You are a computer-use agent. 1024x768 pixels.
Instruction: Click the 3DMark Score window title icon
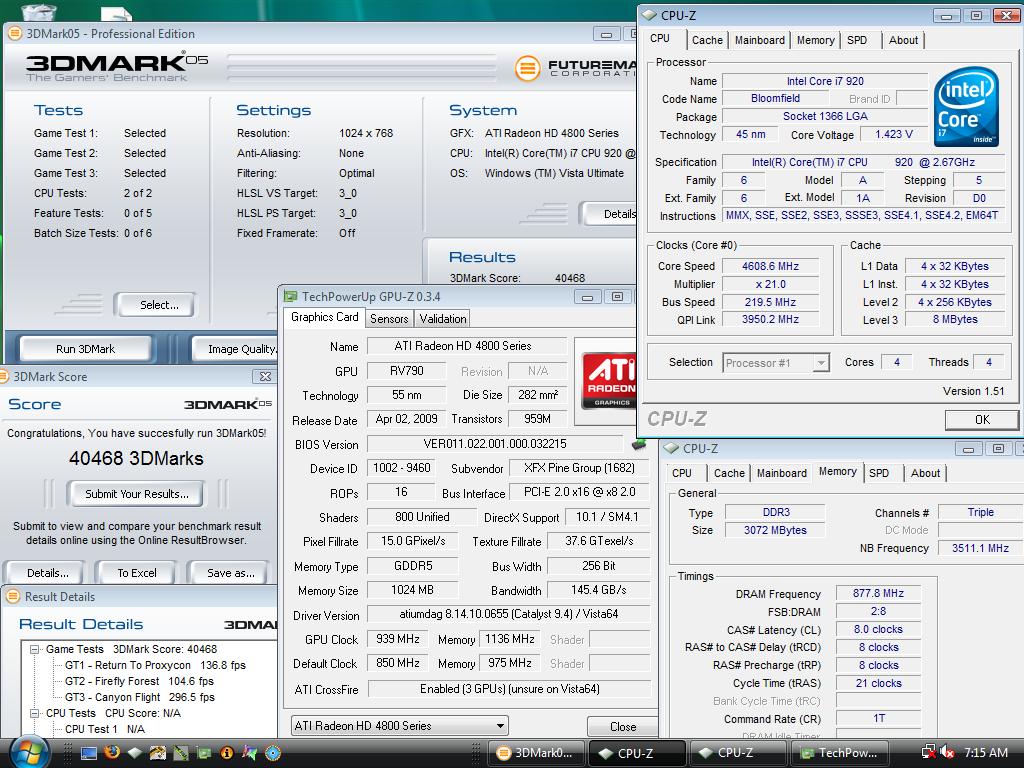pyautogui.click(x=4, y=376)
